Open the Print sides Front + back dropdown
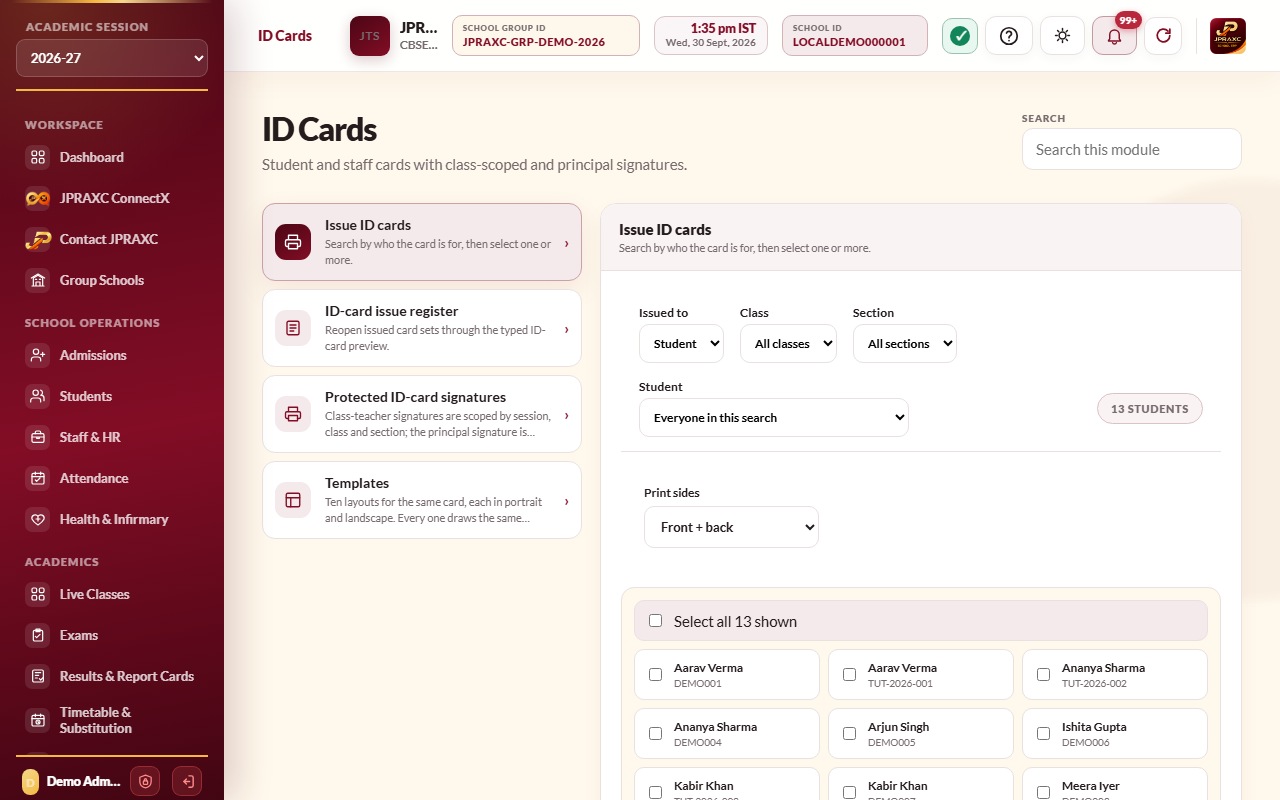The width and height of the screenshot is (1280, 800). (x=731, y=527)
